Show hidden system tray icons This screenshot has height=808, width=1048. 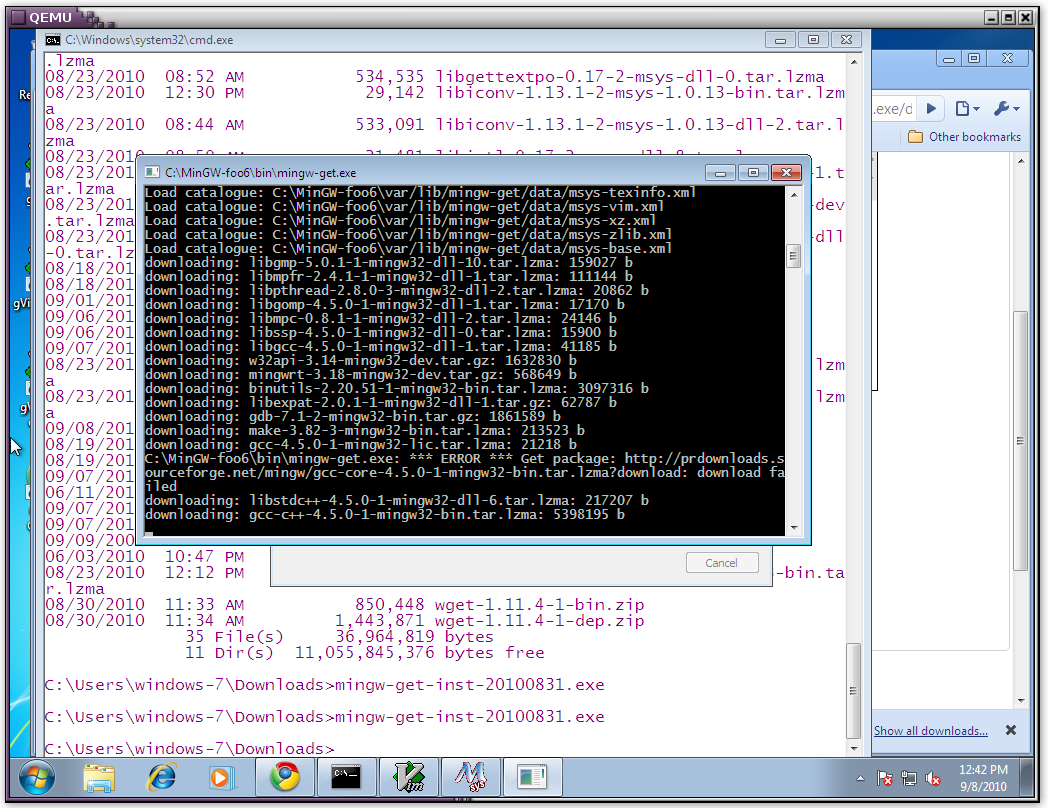tap(861, 778)
